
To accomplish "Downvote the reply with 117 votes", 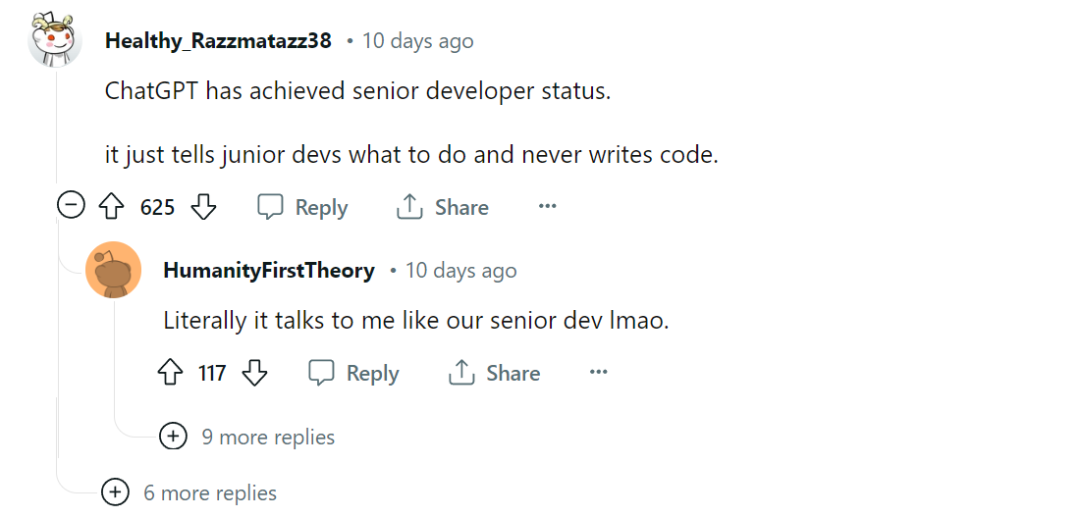I will (256, 374).
